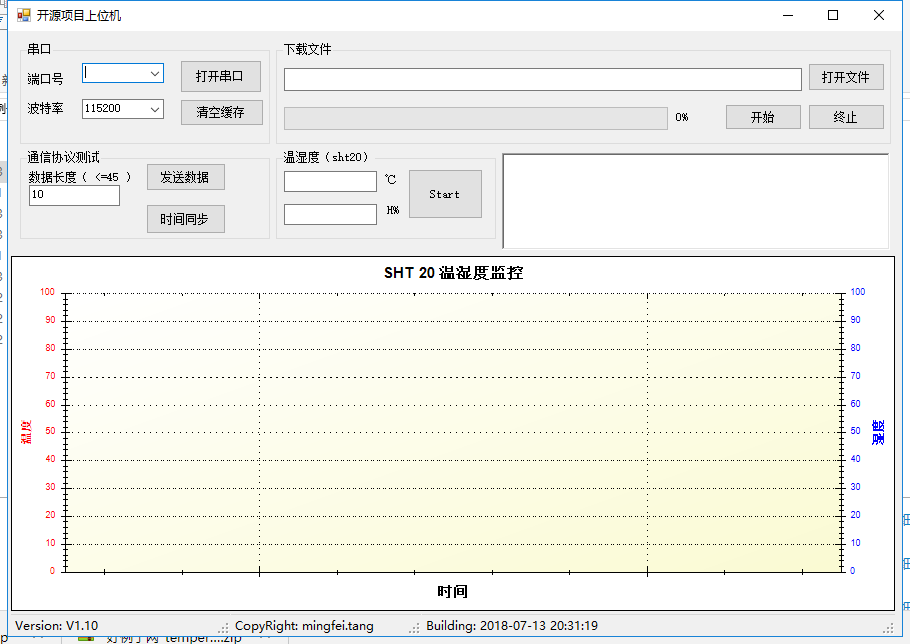Click the 清空缓存 button

222,113
